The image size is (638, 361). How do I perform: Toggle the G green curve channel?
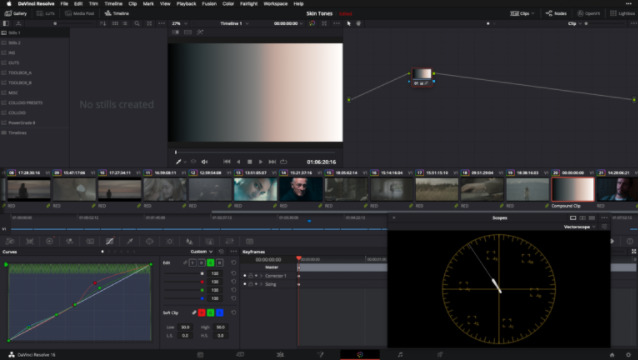(210, 263)
